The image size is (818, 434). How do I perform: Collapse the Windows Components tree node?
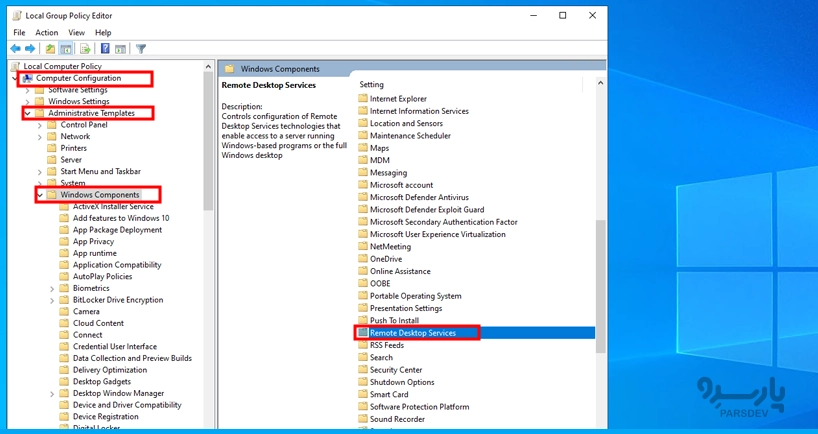tap(39, 195)
